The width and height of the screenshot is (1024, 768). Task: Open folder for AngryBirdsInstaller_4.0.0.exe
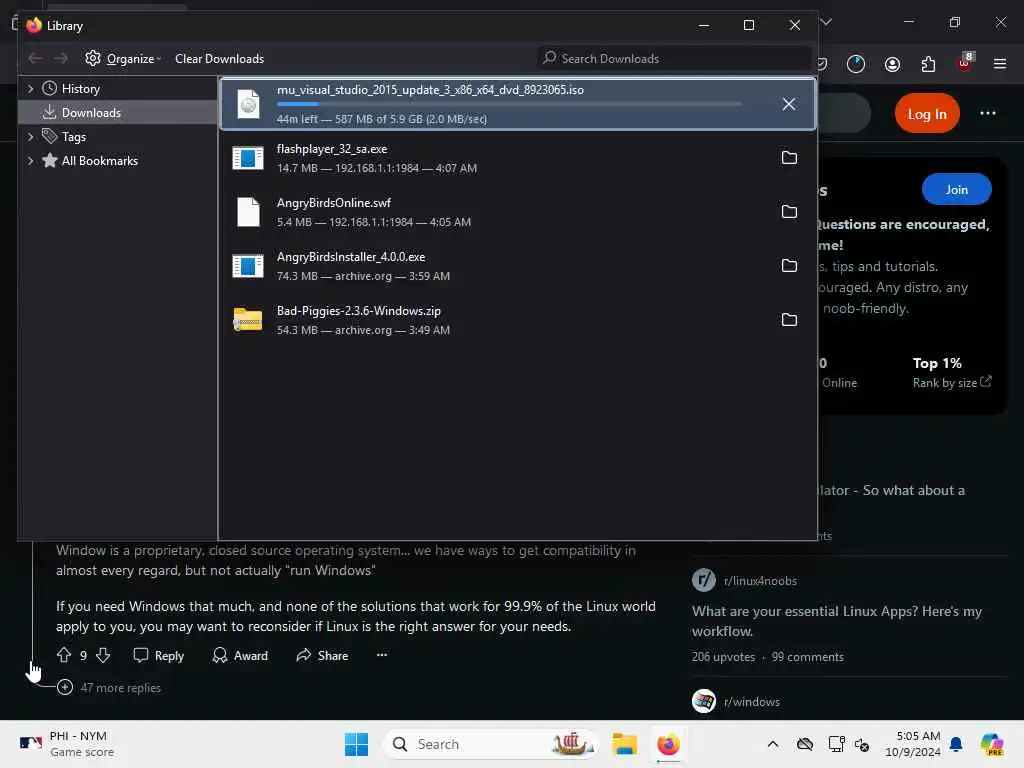click(789, 265)
